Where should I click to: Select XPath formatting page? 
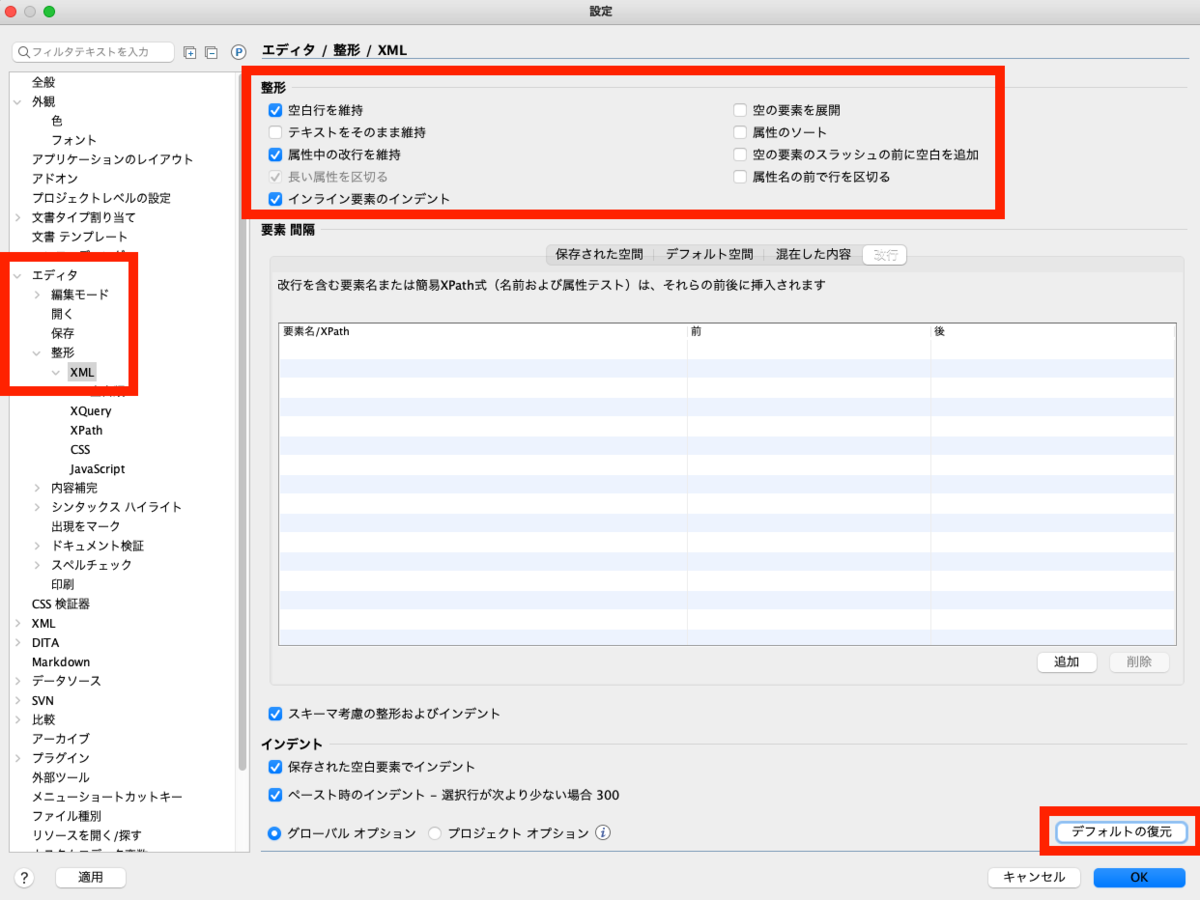86,430
